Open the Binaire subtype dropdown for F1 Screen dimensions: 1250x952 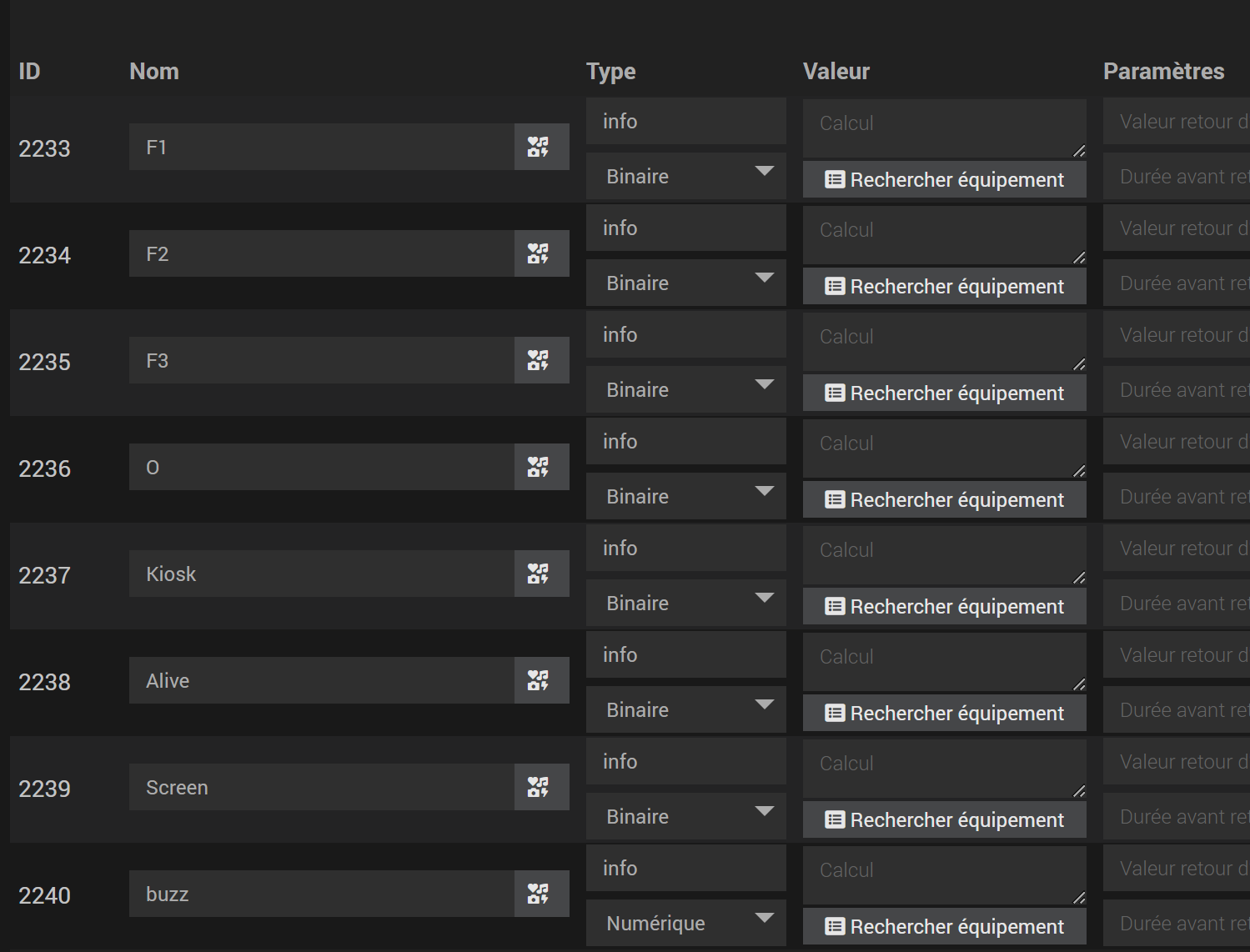[x=685, y=177]
